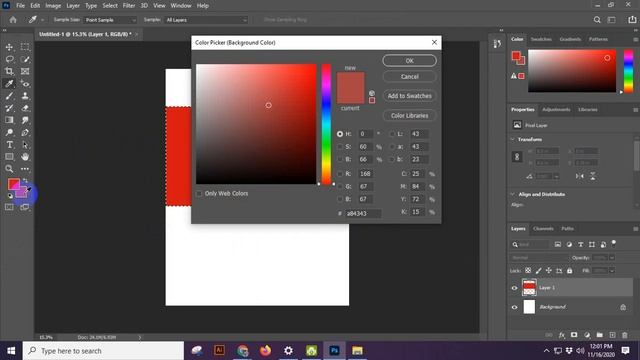Screen dimensions: 640x360
Task: Click the Share icon at top right
Action: pos(632,20)
